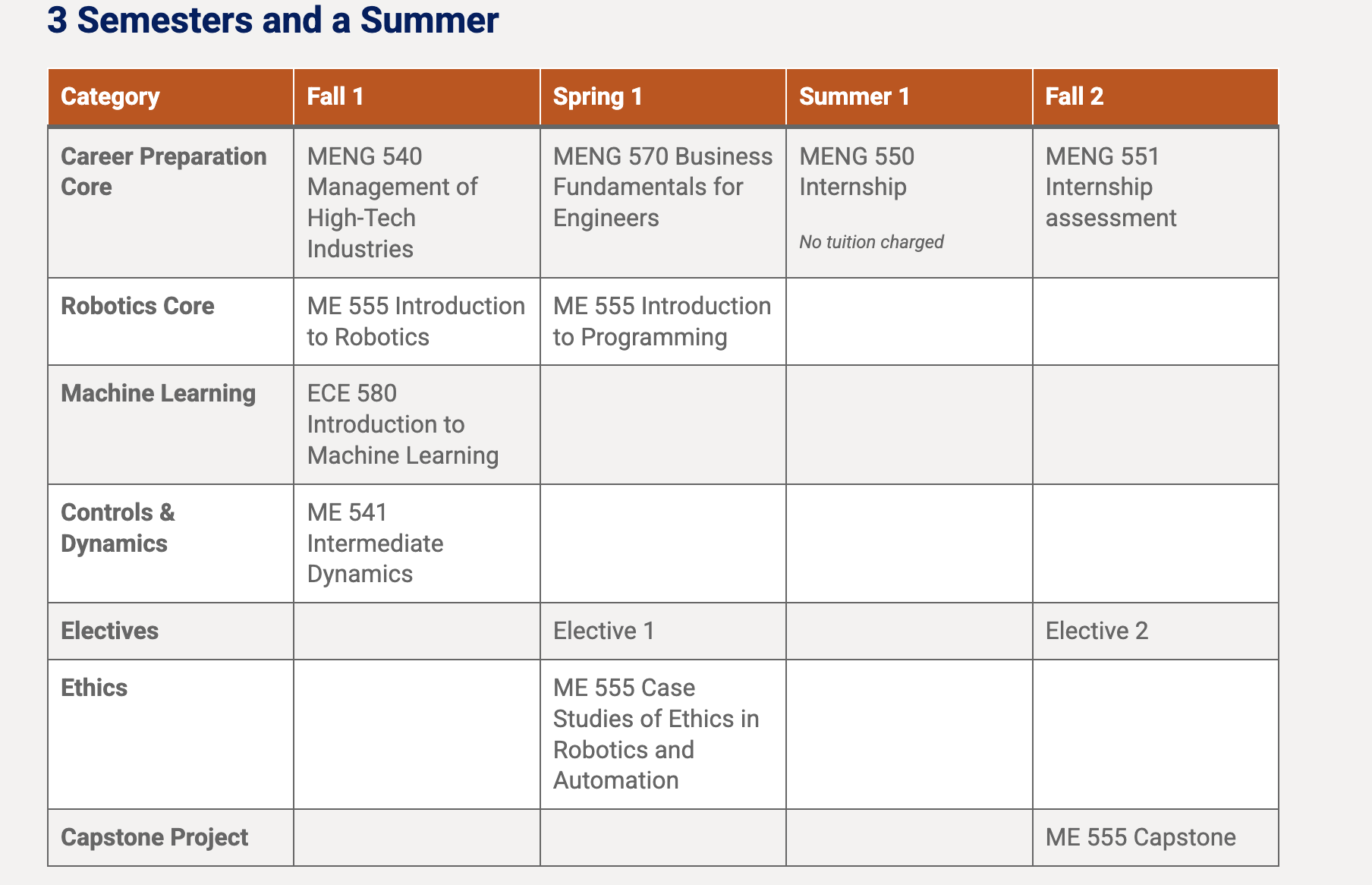Click the '3 Semesters and a Summer' heading
Viewport: 1372px width, 885px height.
click(272, 20)
